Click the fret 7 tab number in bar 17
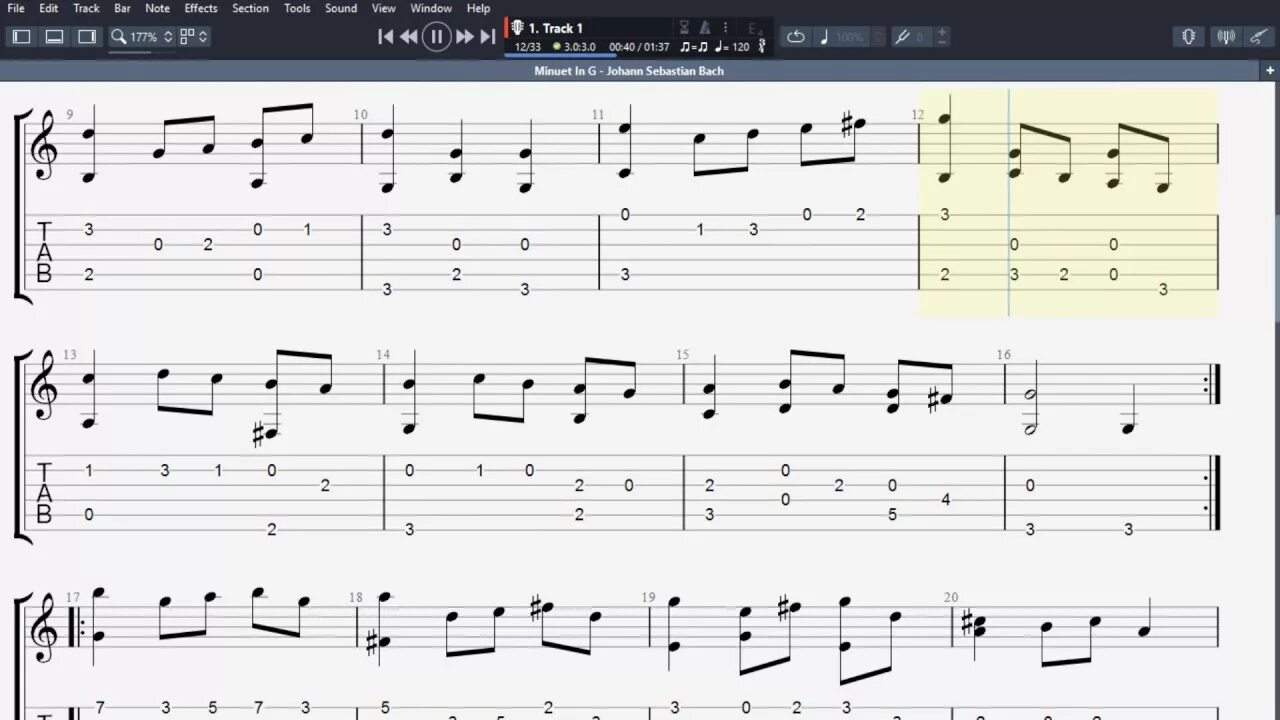This screenshot has width=1280, height=720. point(99,708)
